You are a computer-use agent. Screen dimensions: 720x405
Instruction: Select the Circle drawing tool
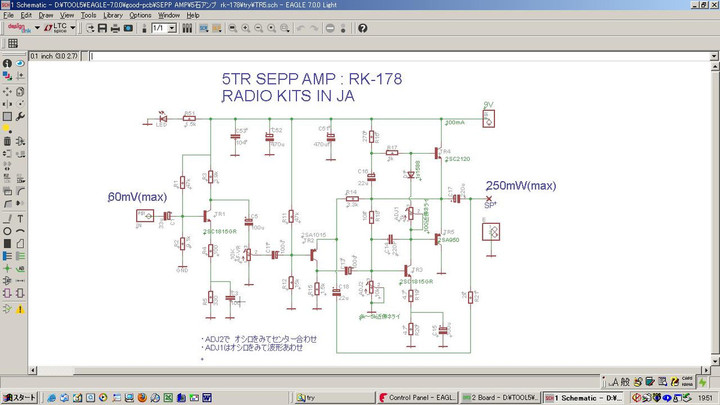tap(7, 233)
